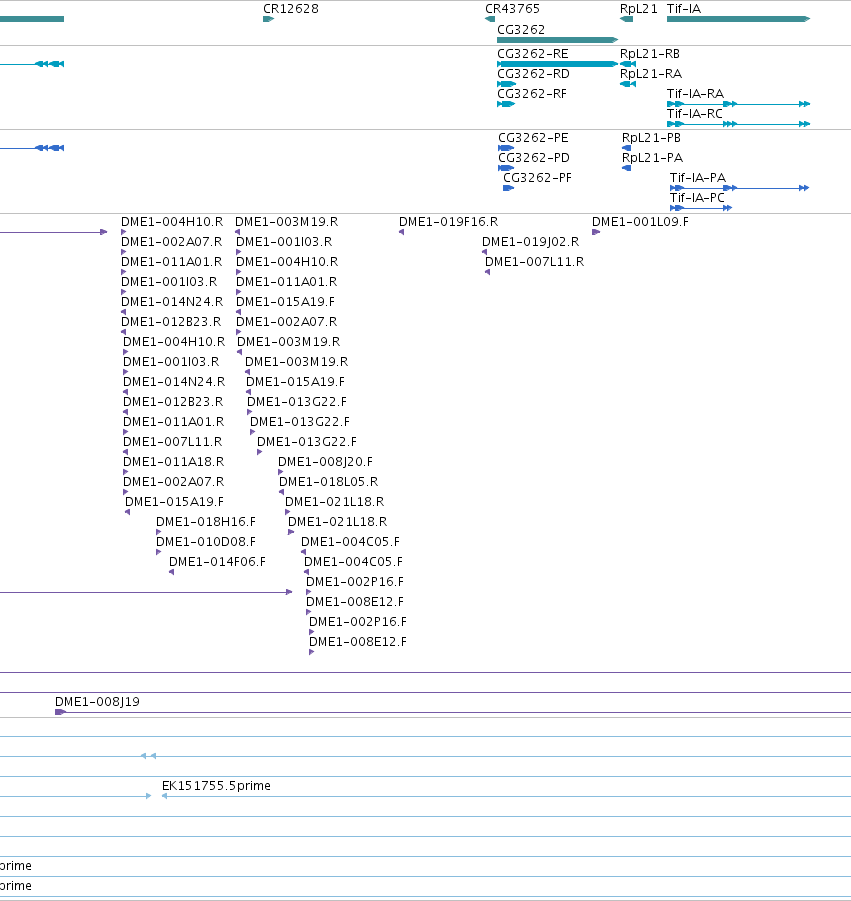
Task: Select the DME1-008J20.F feature
Action: (280, 472)
